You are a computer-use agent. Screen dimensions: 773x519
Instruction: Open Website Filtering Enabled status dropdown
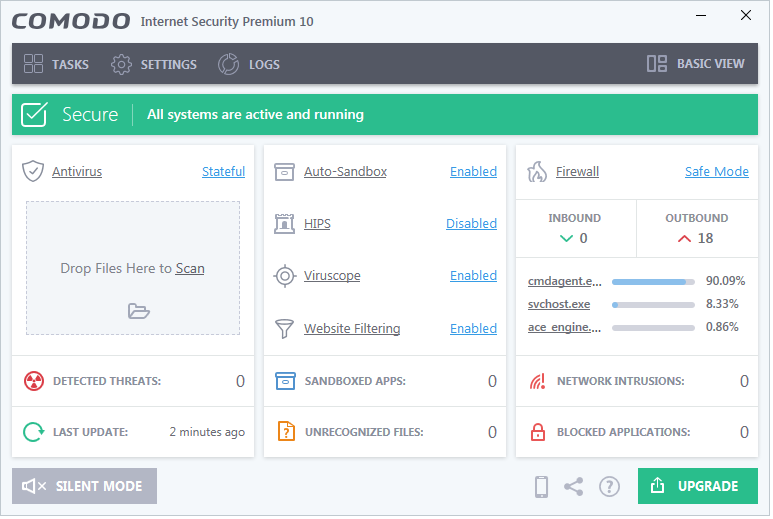(x=474, y=329)
